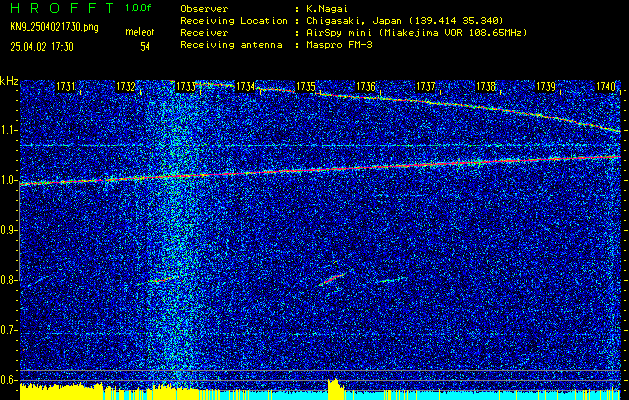Select the version number 1.00f
The width and height of the screenshot is (629, 400).
[x=138, y=8]
